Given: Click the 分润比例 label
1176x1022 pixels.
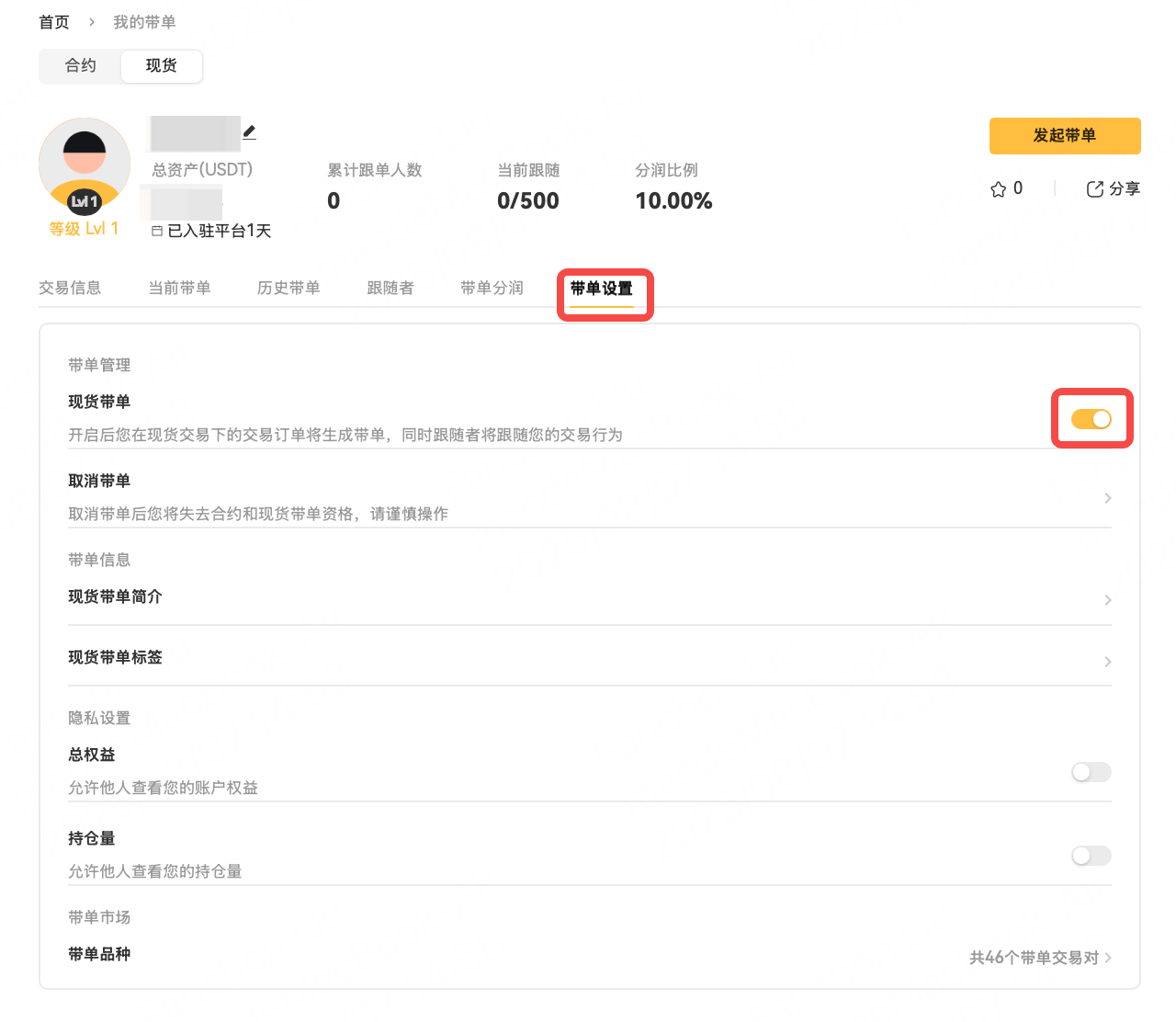Looking at the screenshot, I should 666,171.
